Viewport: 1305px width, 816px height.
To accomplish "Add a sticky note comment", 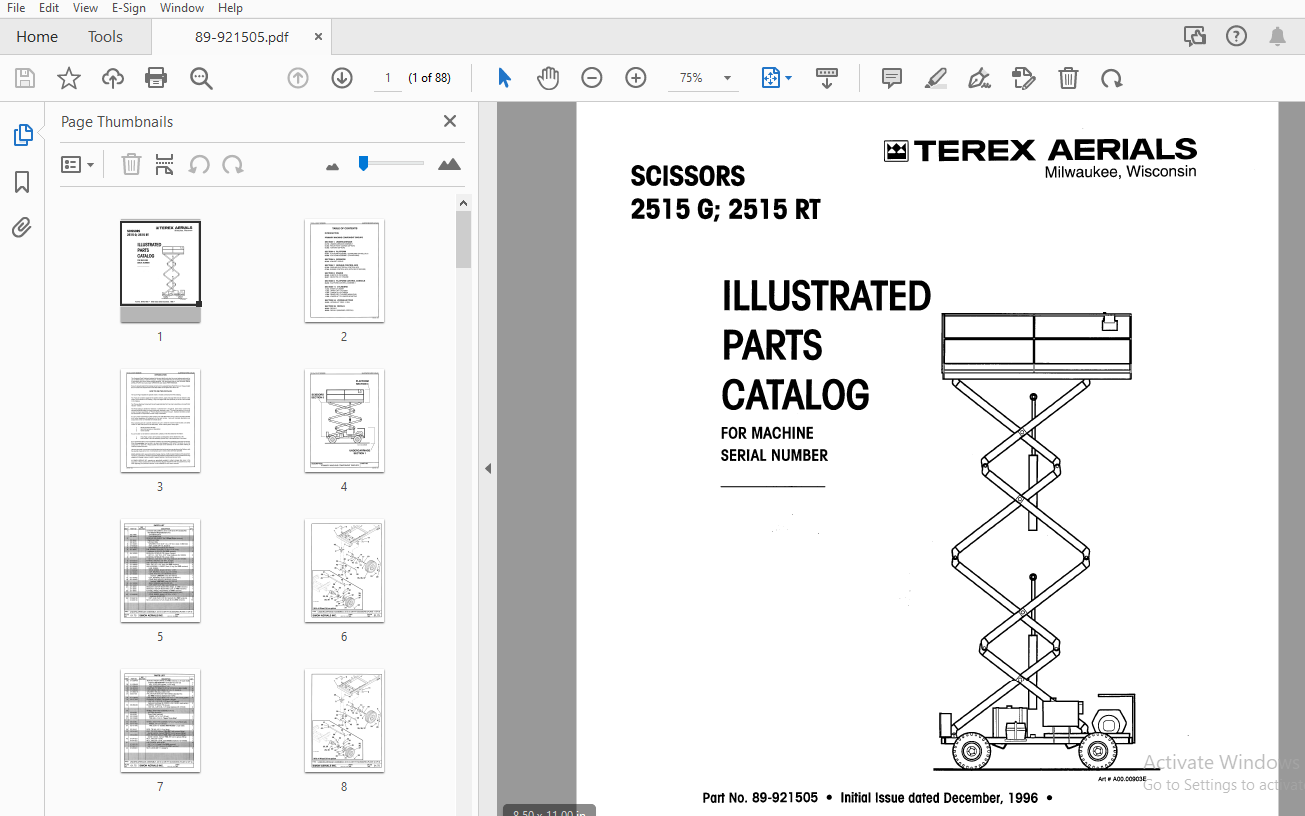I will coord(892,78).
